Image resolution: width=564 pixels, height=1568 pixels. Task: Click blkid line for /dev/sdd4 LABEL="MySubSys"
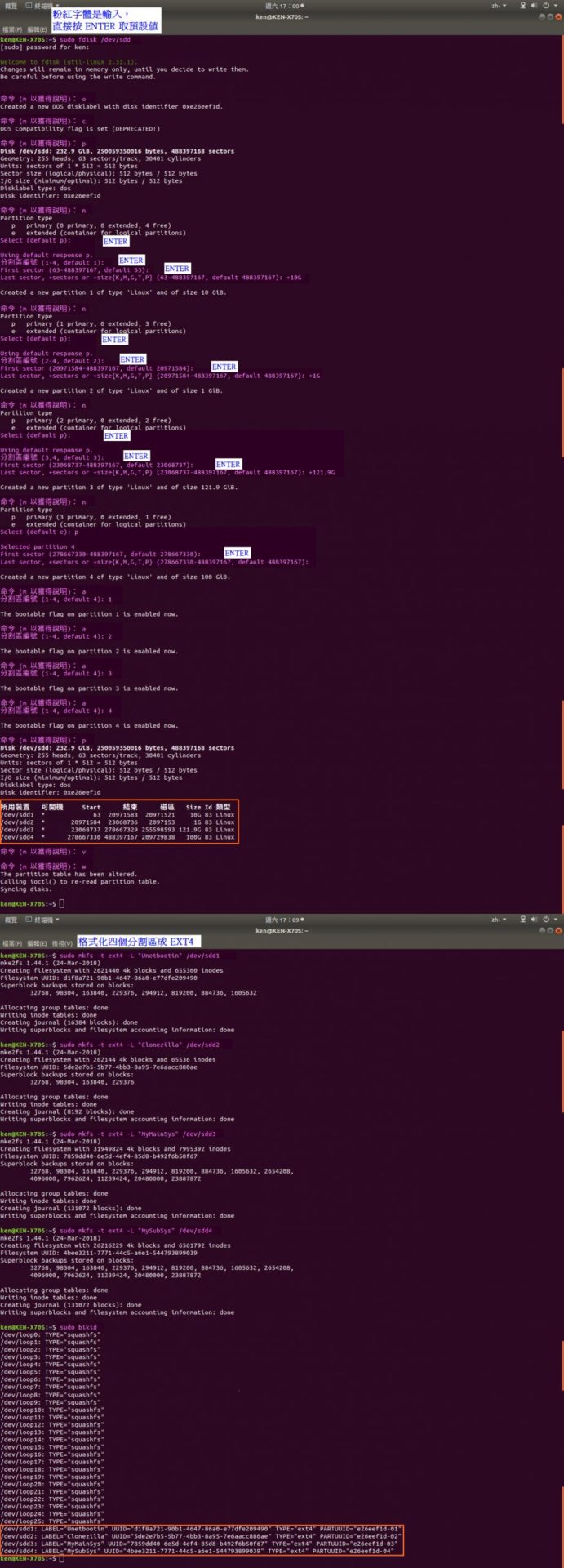coord(198,1551)
